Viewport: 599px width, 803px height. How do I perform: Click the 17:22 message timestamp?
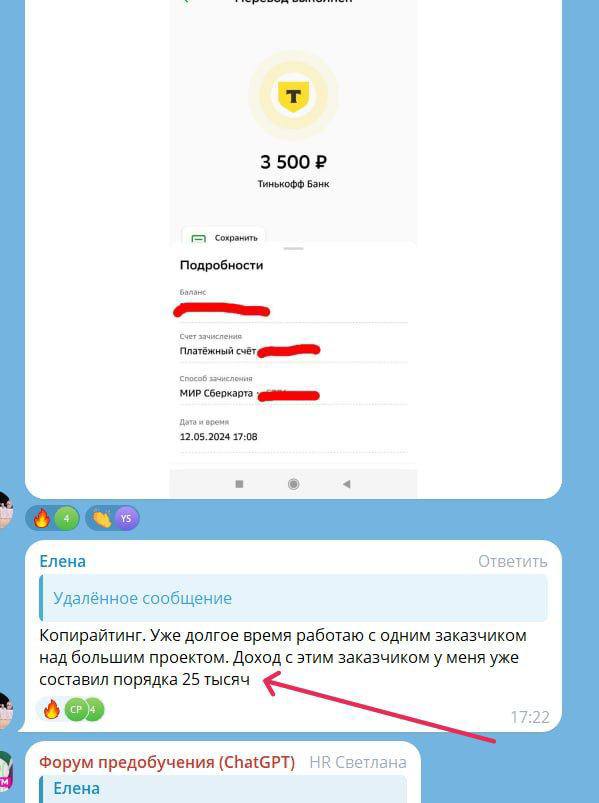530,717
